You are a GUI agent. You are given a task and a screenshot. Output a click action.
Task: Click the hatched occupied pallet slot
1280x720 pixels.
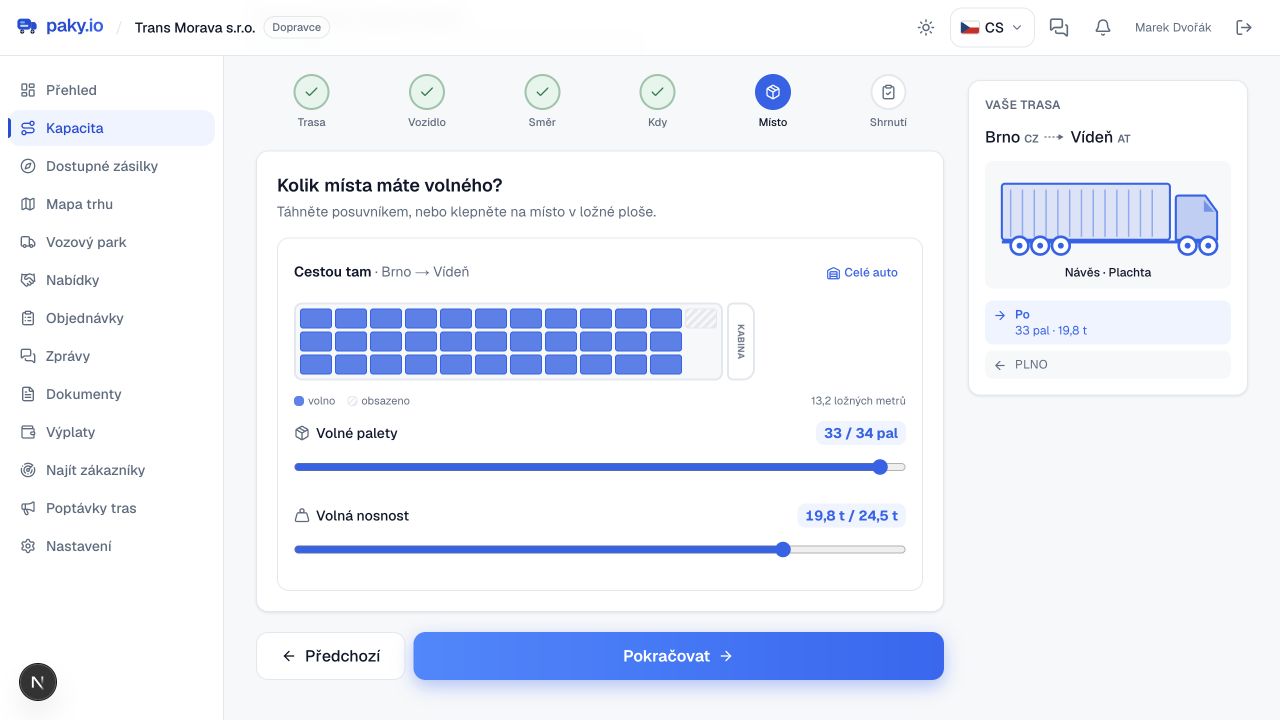(701, 318)
